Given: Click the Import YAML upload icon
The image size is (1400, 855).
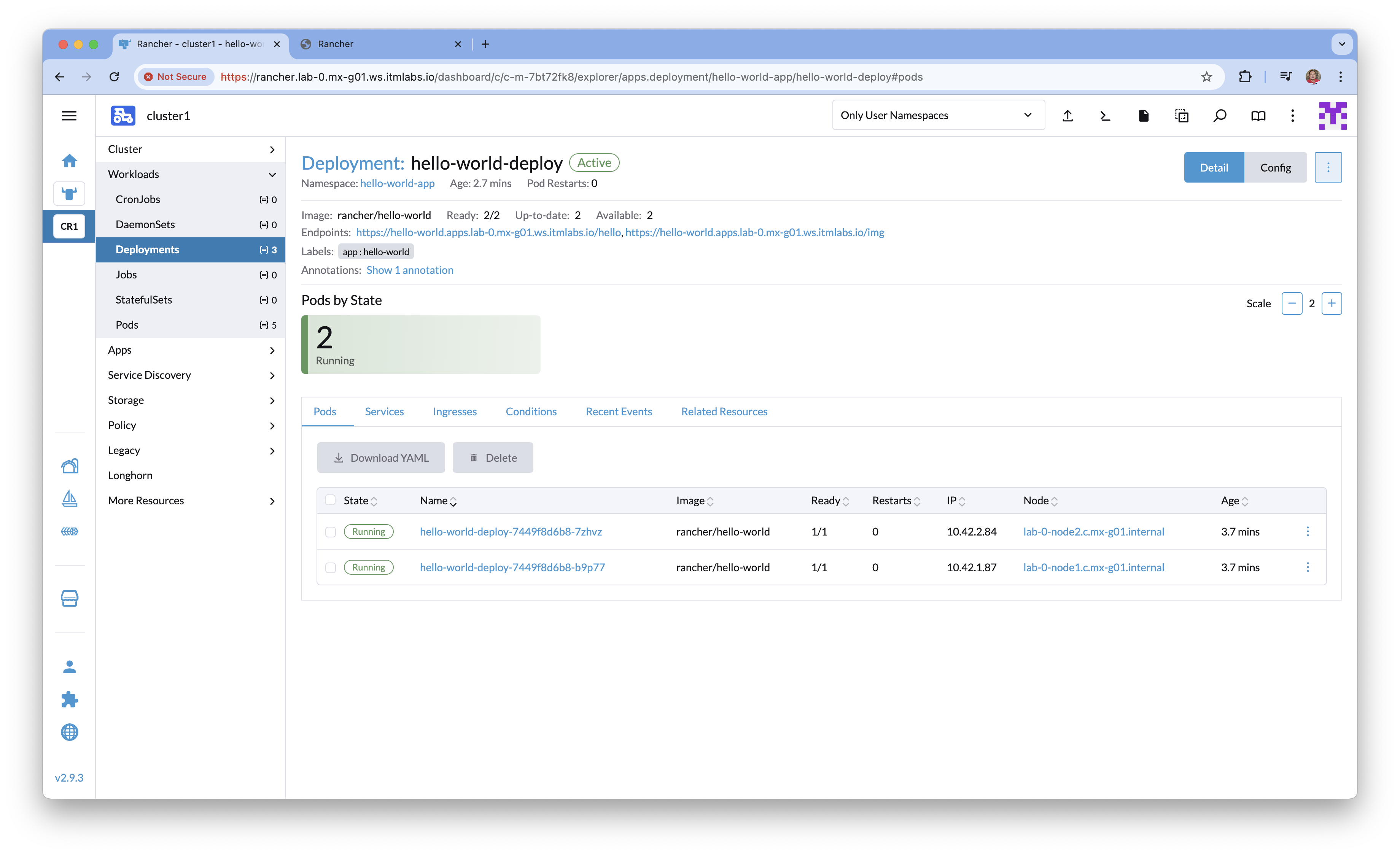Looking at the screenshot, I should [x=1067, y=116].
